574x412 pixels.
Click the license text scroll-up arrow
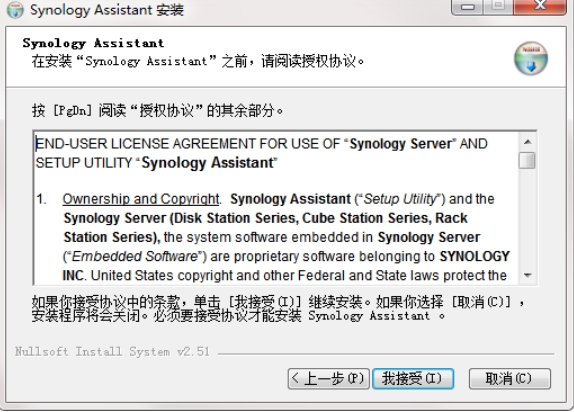[528, 142]
